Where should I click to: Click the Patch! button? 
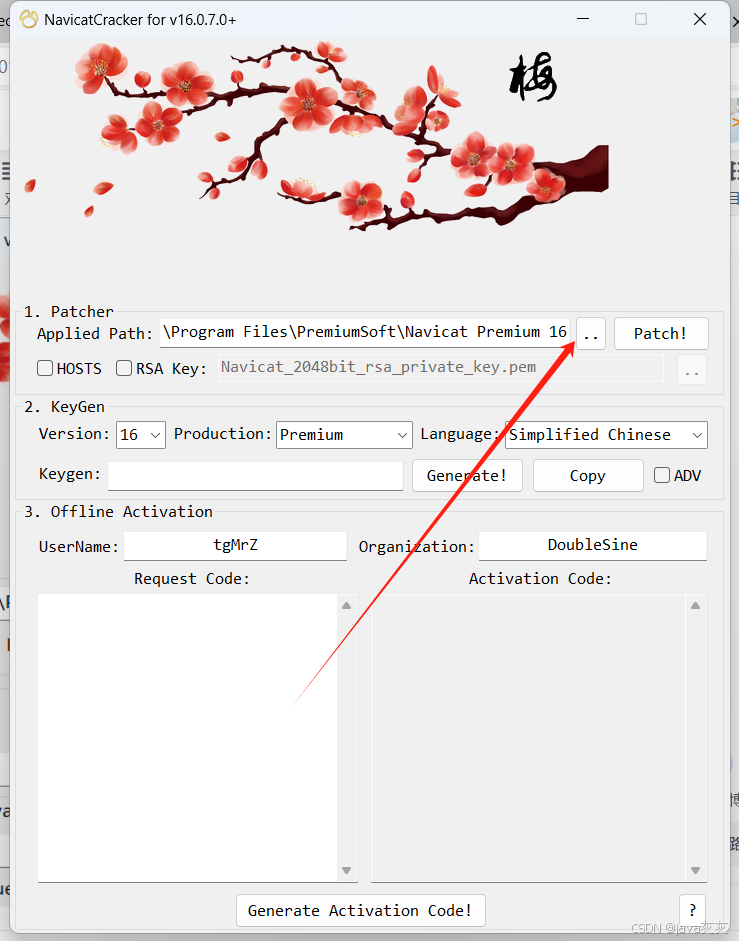point(661,334)
